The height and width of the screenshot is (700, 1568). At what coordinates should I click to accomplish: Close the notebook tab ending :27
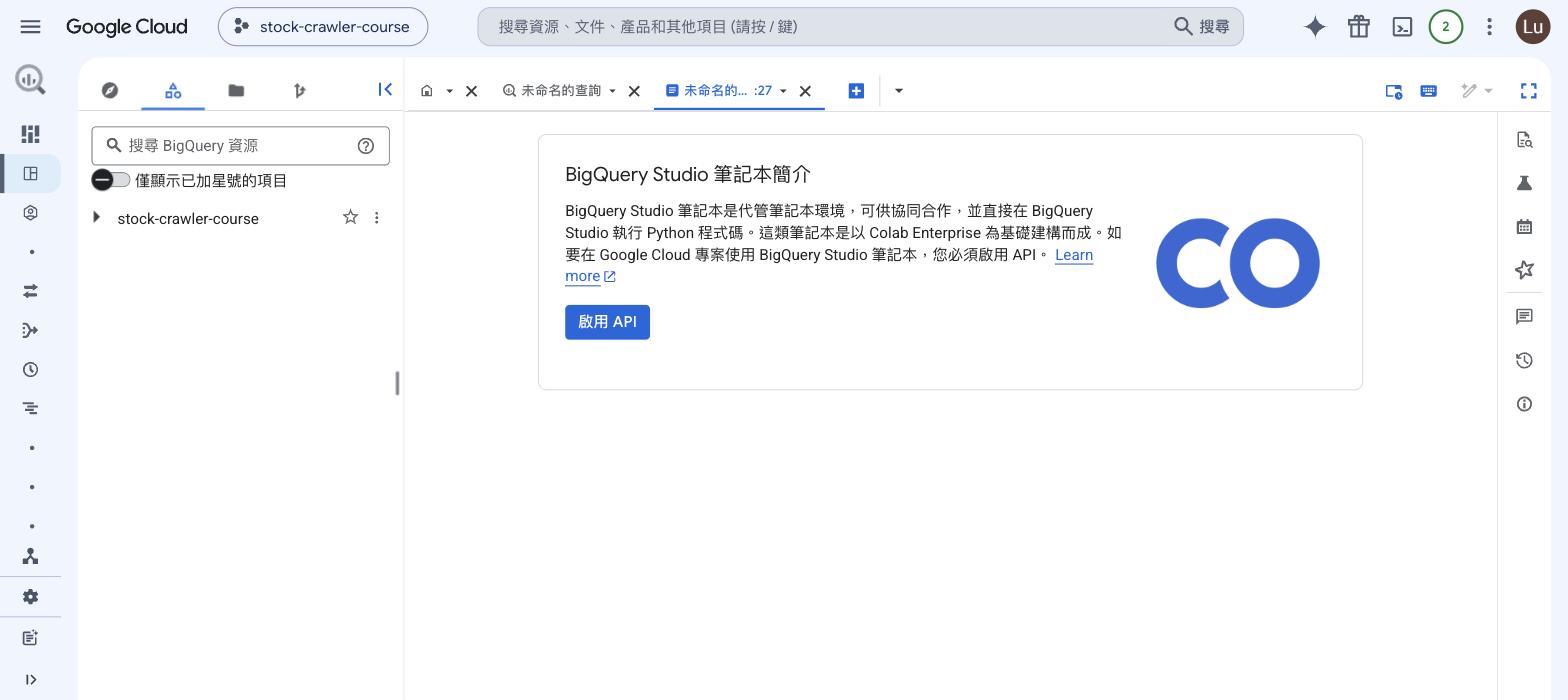pos(805,91)
